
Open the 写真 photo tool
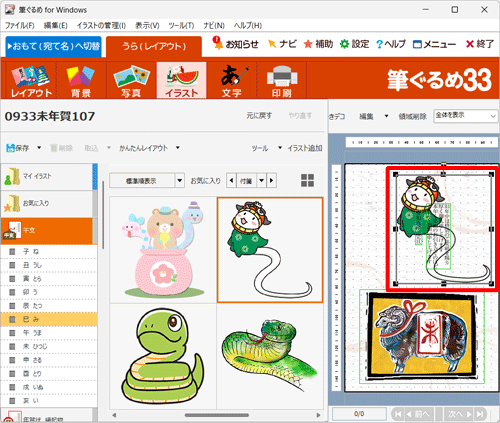(131, 81)
